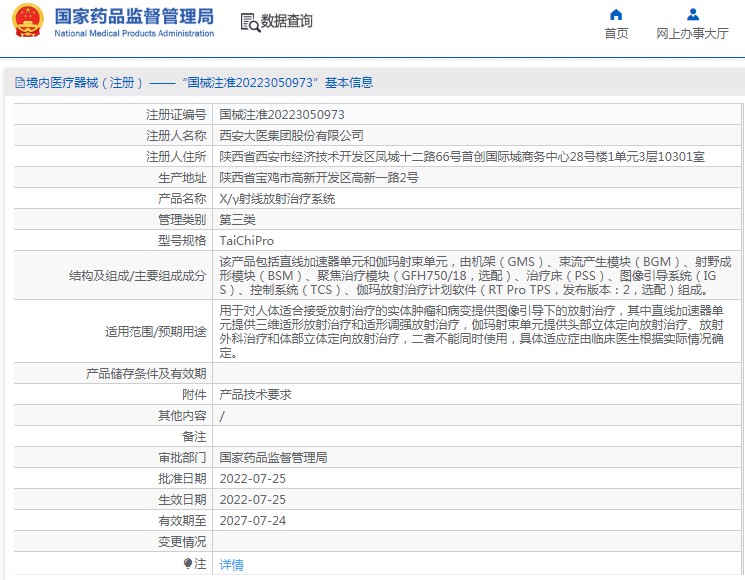Select management category 第三类
Screen dimensions: 745x580
(x=238, y=219)
